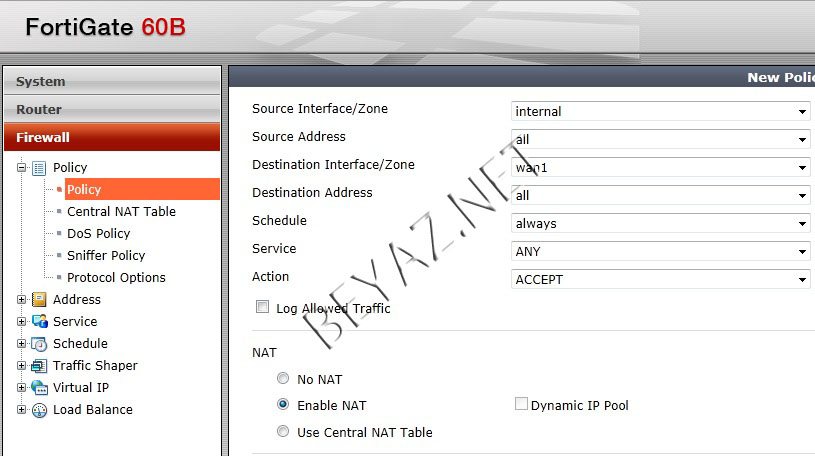
Task: Click the Traffic Shaper icon
Action: [x=39, y=365]
